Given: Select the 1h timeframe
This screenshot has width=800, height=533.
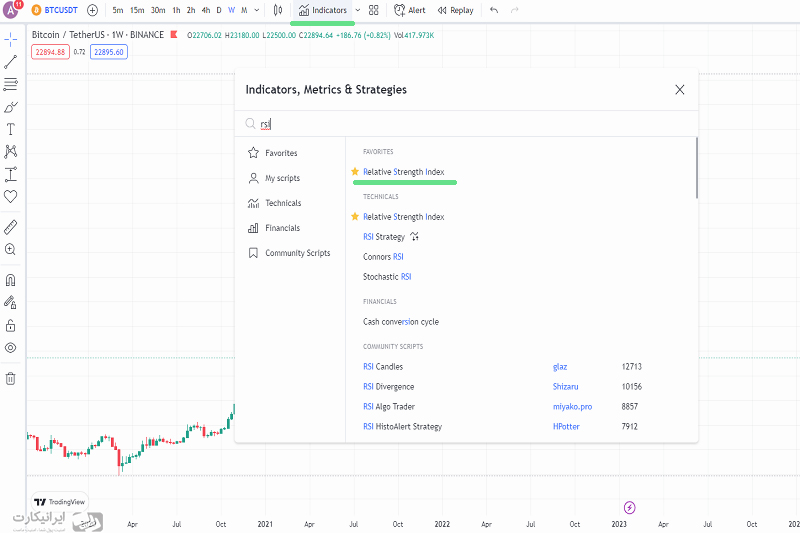Looking at the screenshot, I should point(176,10).
